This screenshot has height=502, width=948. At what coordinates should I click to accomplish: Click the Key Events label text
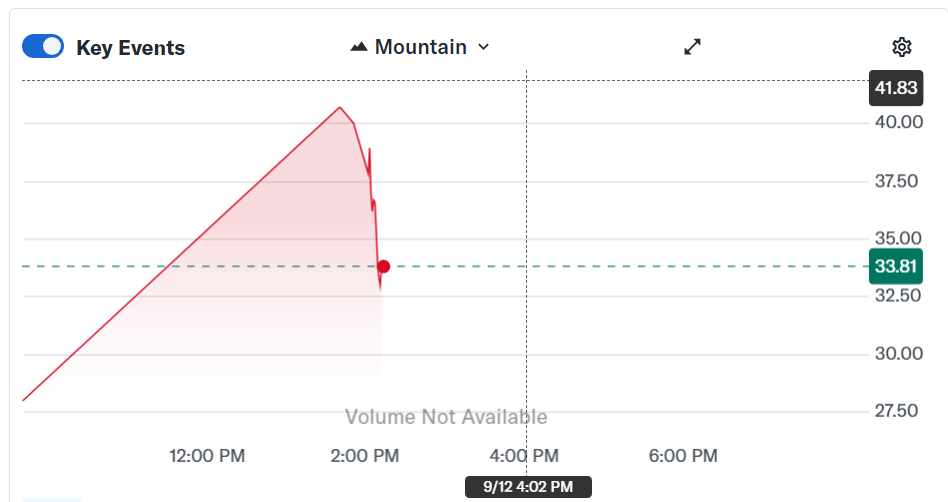point(130,48)
